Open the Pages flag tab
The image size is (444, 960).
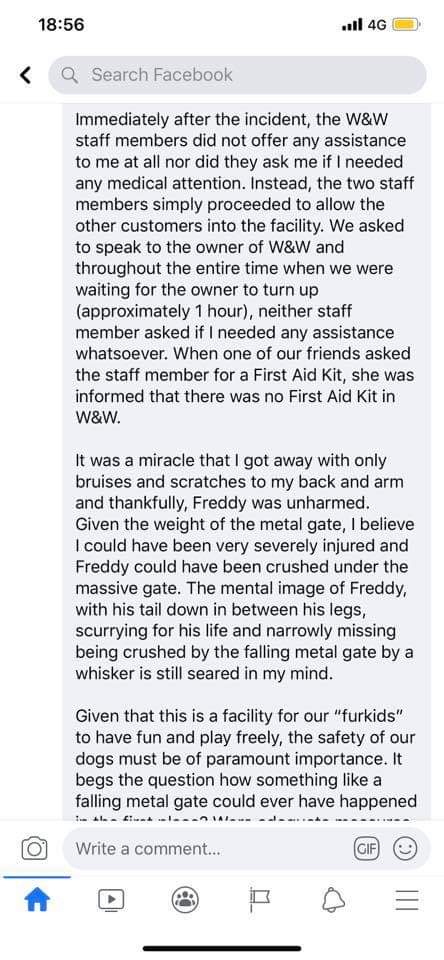pyautogui.click(x=259, y=899)
